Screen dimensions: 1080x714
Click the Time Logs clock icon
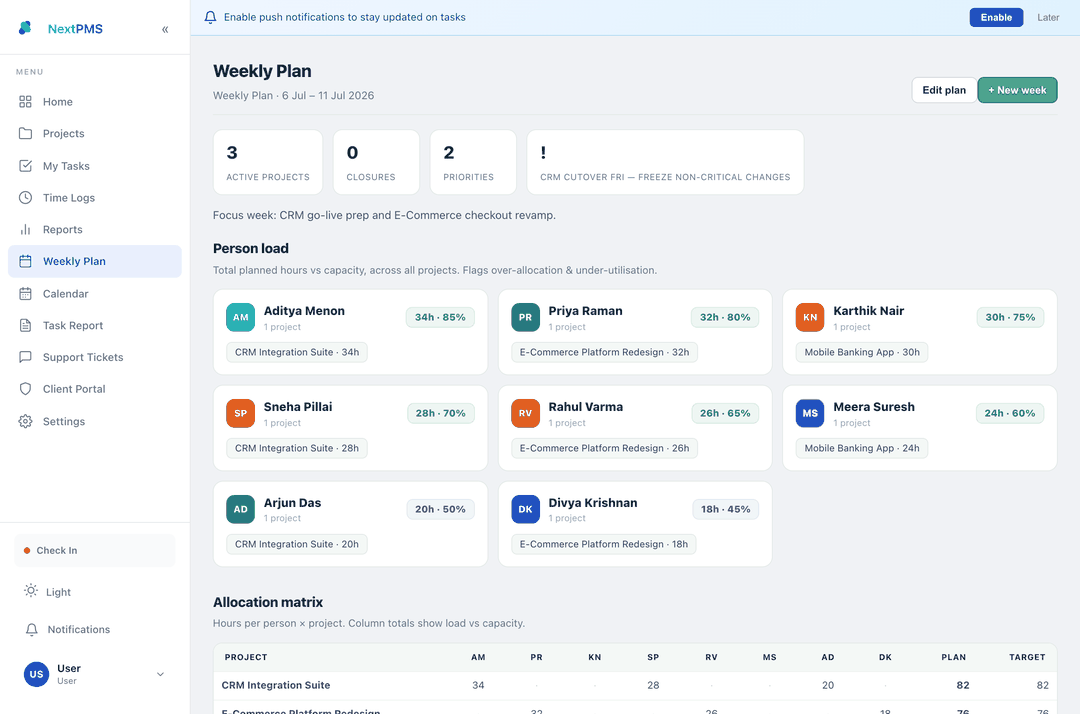click(25, 198)
